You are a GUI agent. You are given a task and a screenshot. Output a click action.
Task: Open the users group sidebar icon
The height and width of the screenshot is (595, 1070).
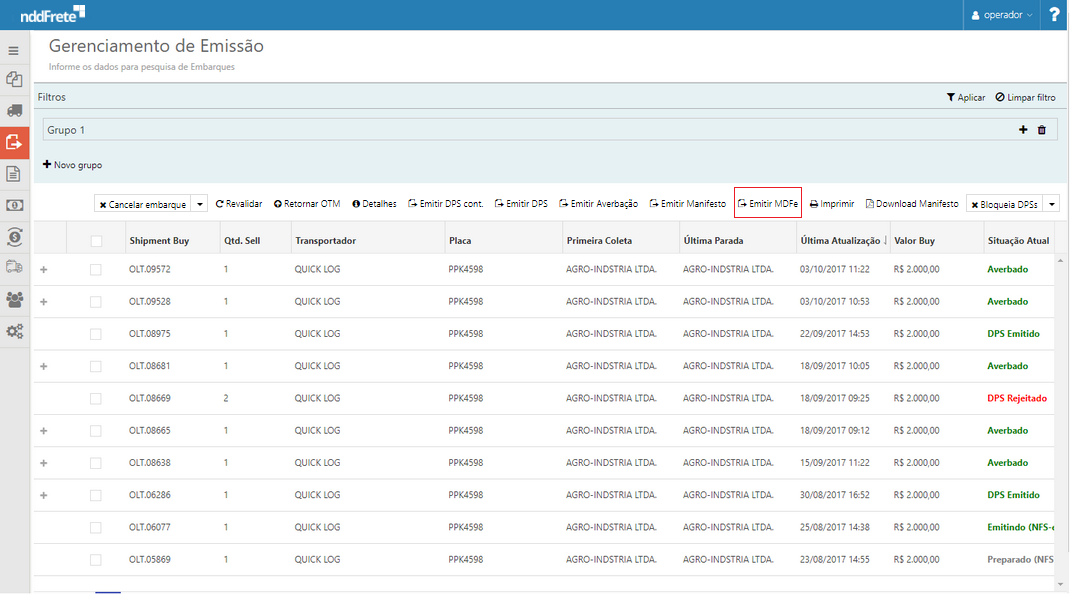coord(14,299)
